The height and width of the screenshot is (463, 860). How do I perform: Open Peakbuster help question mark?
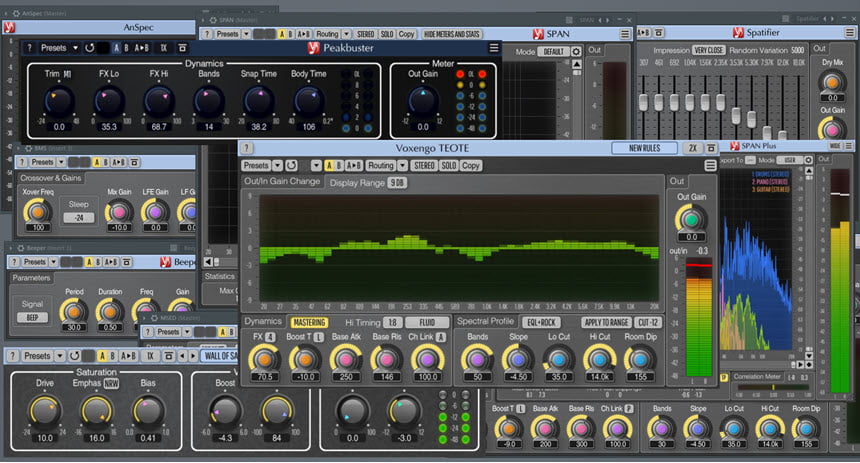(x=30, y=48)
